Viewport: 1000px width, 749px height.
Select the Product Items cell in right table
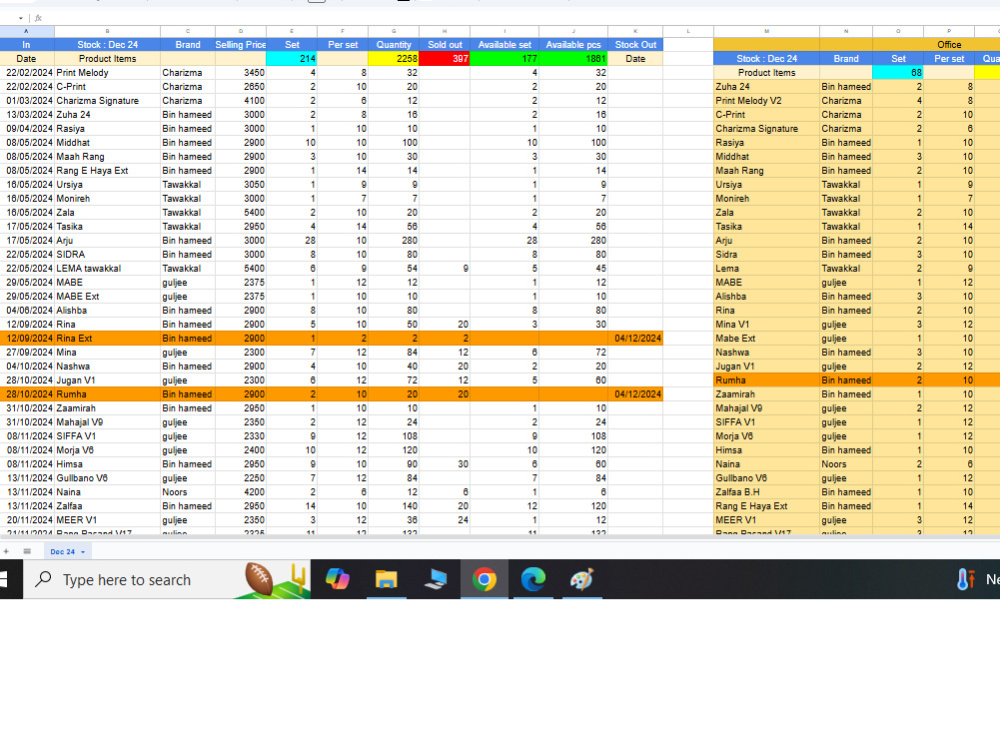click(767, 73)
